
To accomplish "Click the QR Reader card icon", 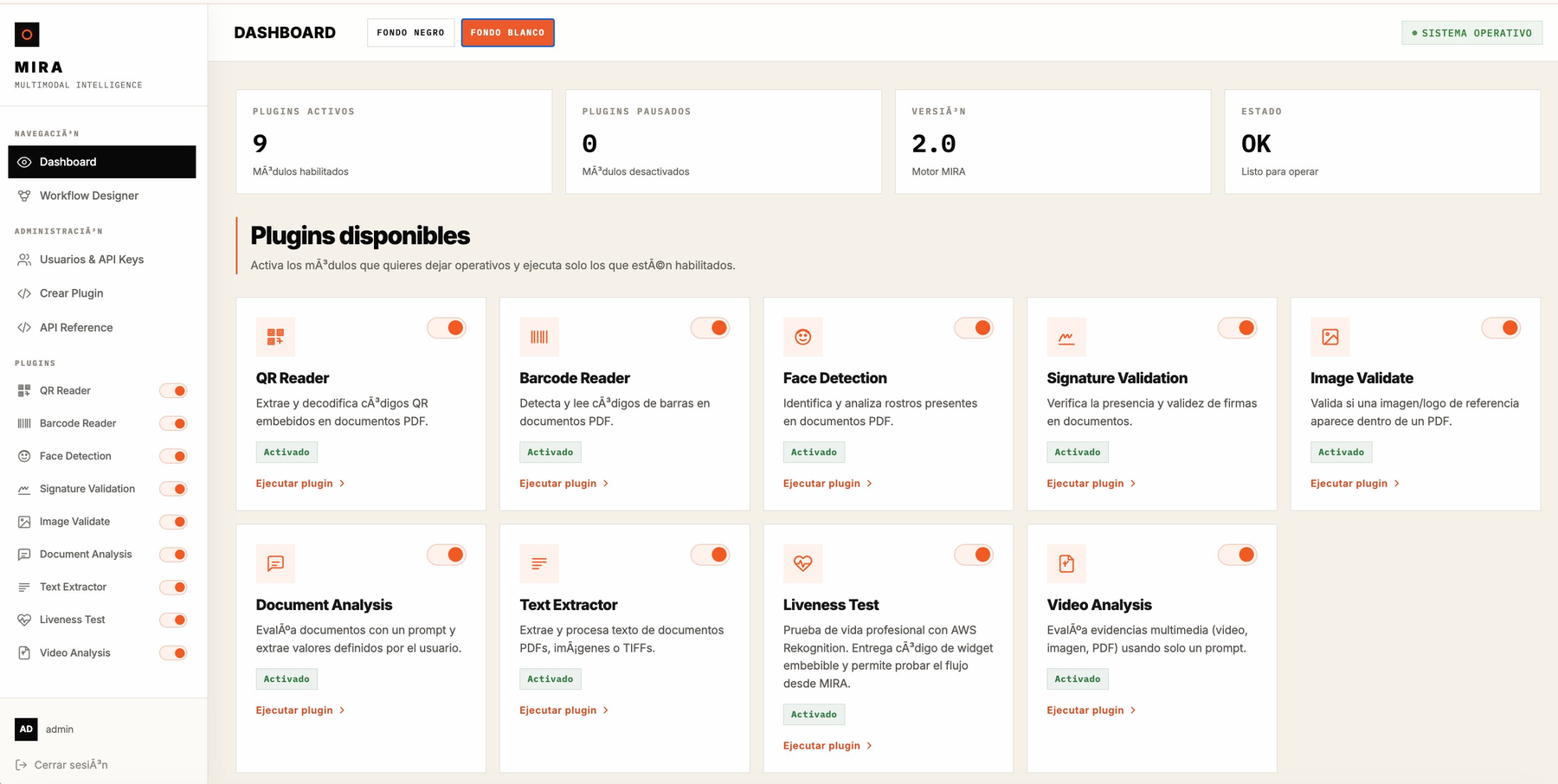I will 275,337.
